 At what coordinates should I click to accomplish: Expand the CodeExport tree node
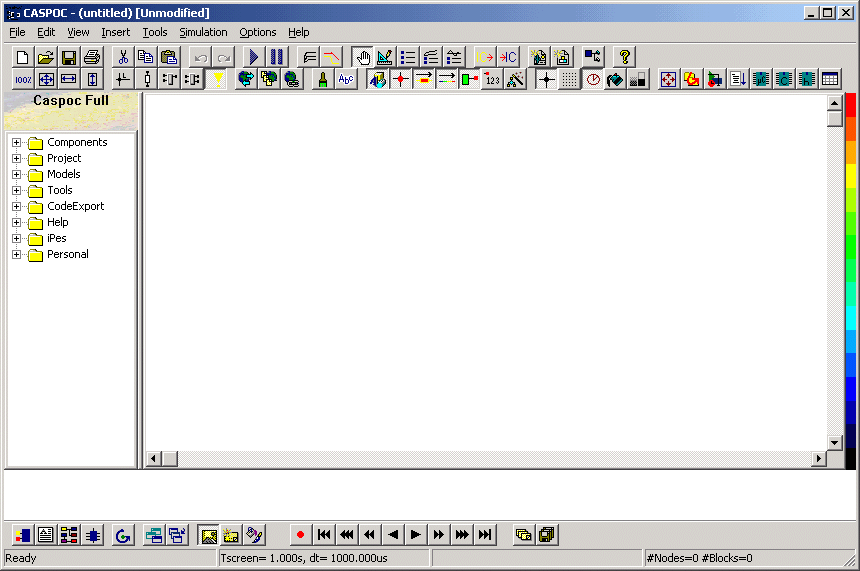16,206
